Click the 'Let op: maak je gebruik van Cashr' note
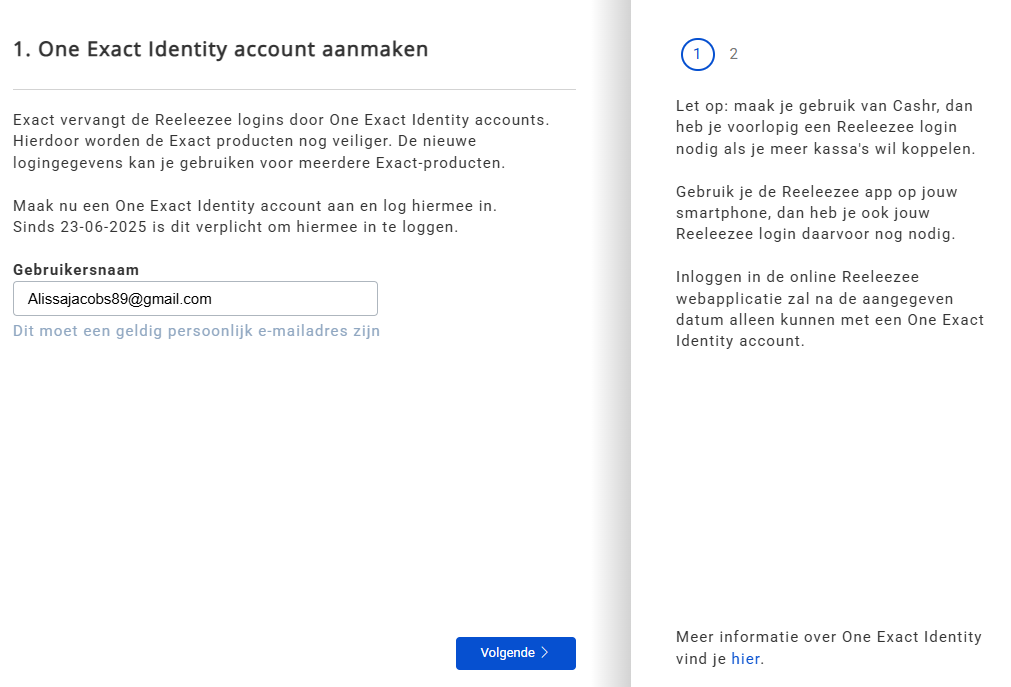The image size is (1011, 687). click(x=824, y=106)
